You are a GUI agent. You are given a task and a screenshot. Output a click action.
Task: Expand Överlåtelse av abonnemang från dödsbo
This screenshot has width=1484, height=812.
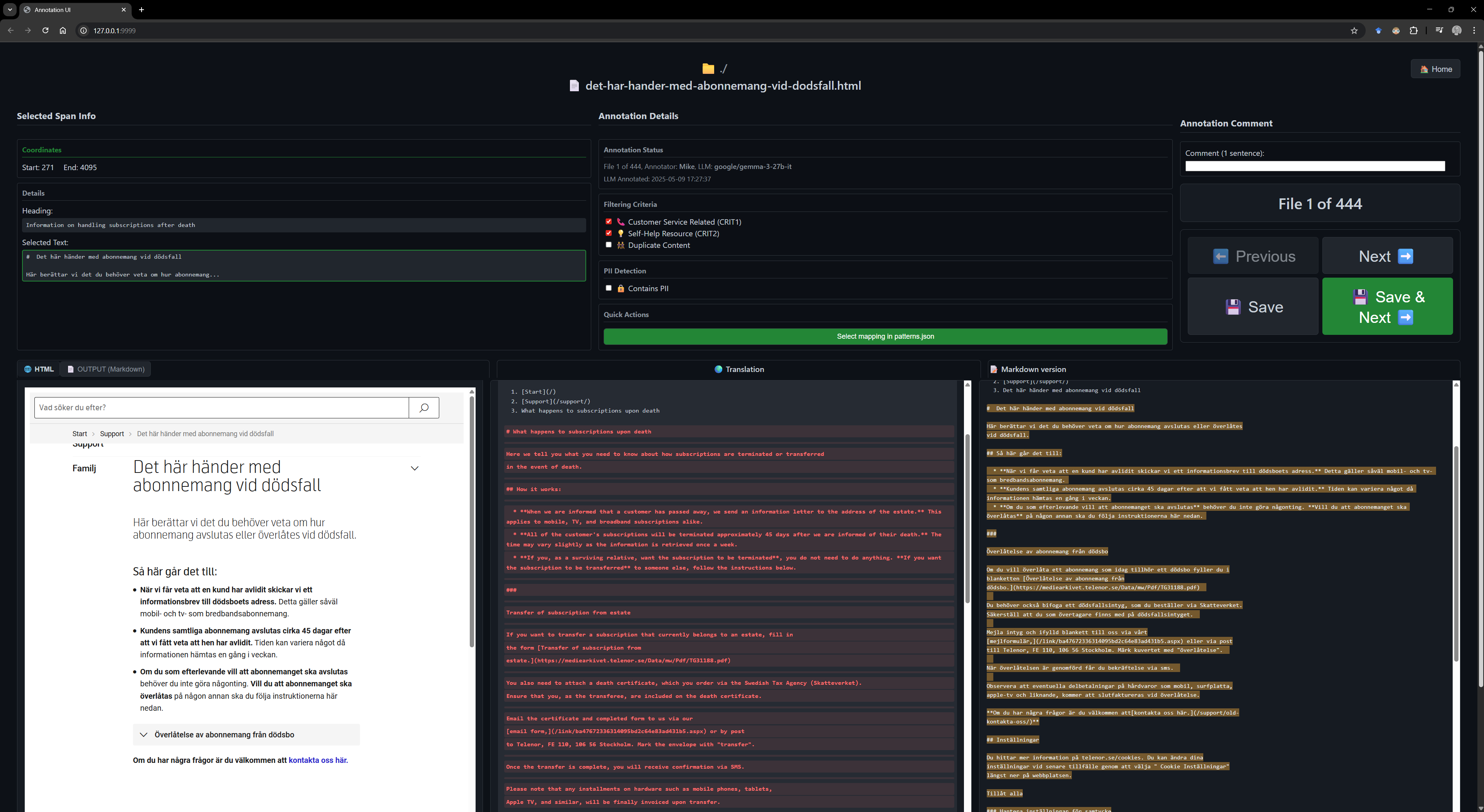(x=246, y=734)
